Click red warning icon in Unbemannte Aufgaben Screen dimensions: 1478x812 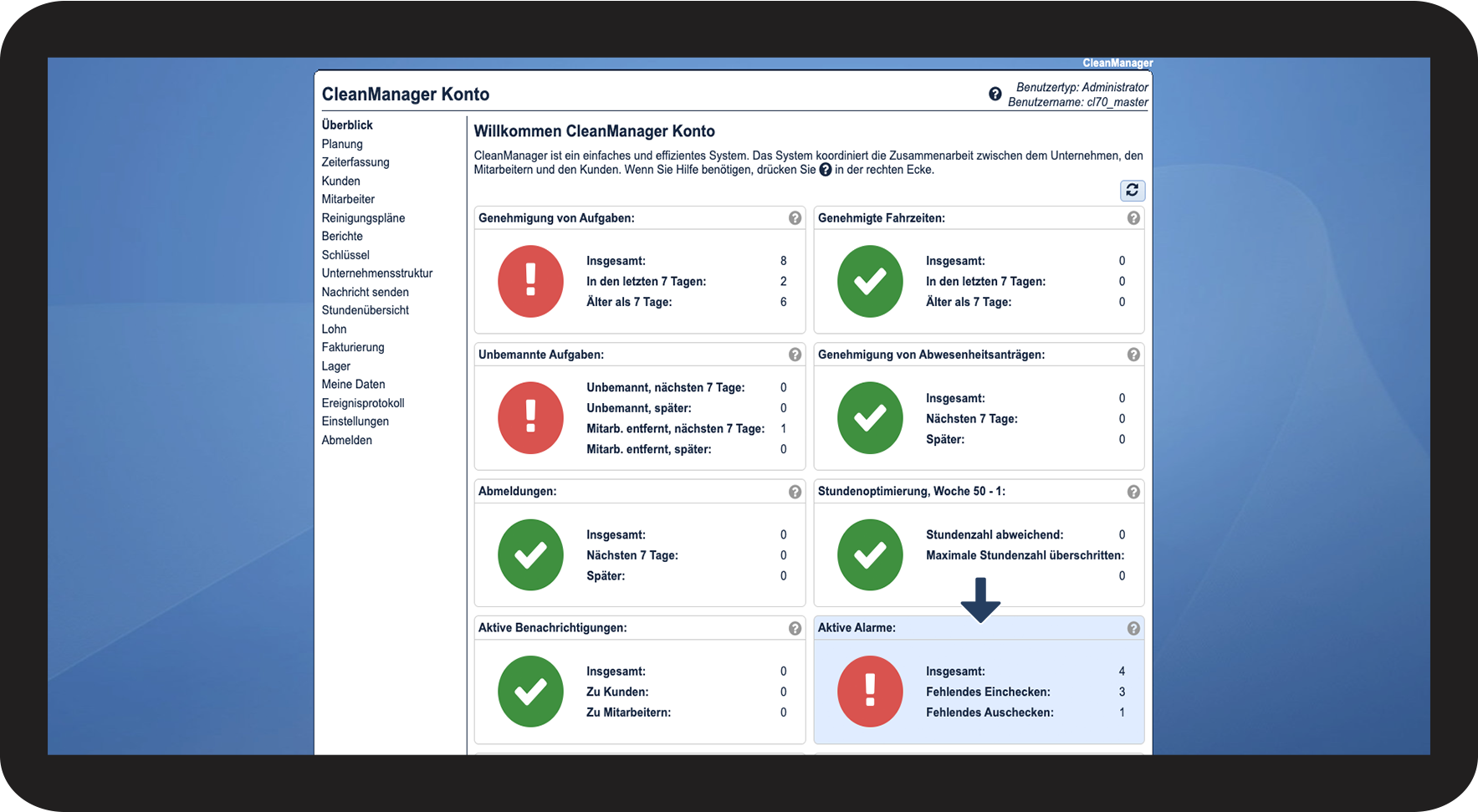530,418
